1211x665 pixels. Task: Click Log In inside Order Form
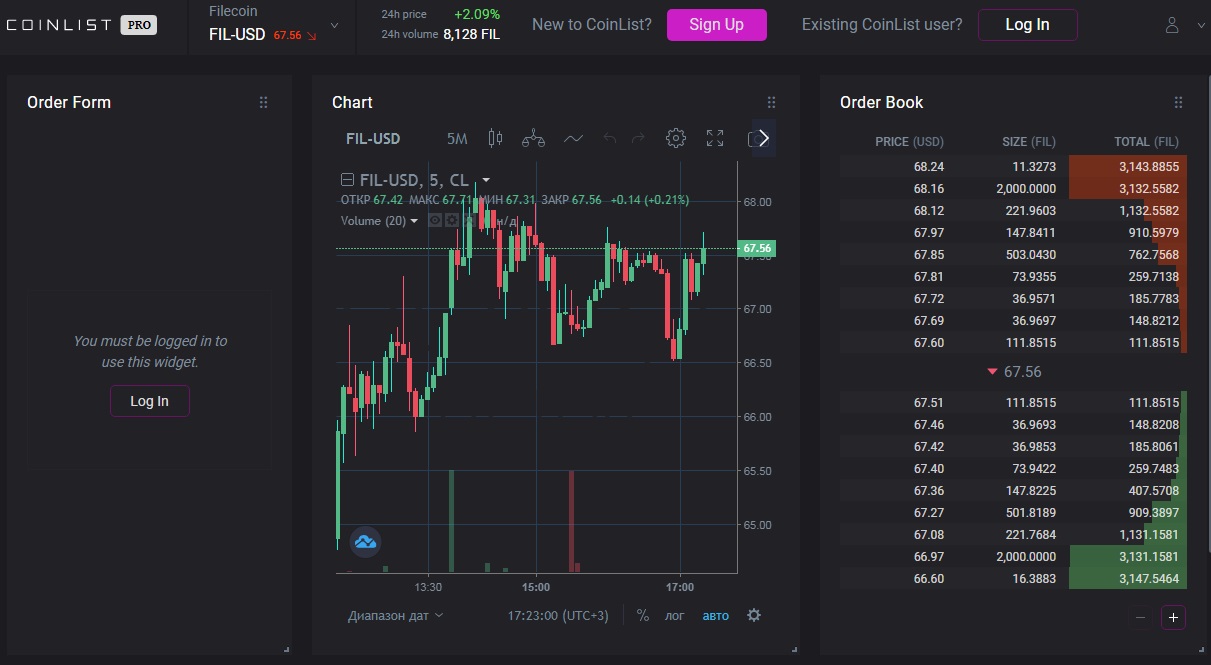click(x=149, y=401)
